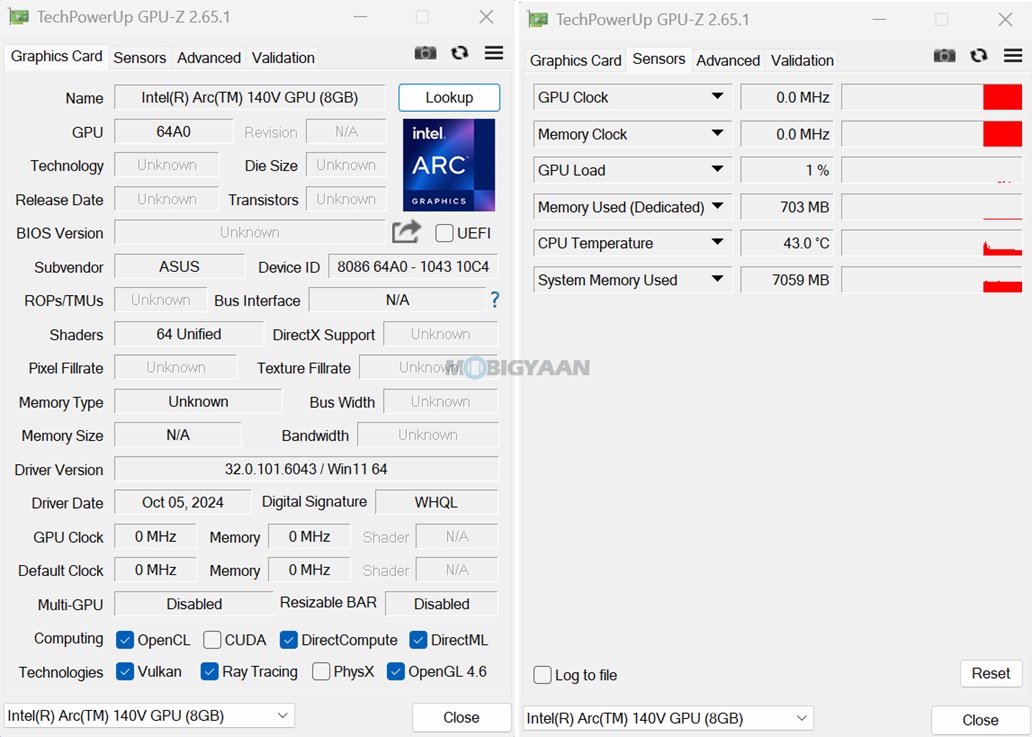Viewport: 1032px width, 737px height.
Task: Click the Driver Date field Oct 05, 2024
Action: pos(182,502)
